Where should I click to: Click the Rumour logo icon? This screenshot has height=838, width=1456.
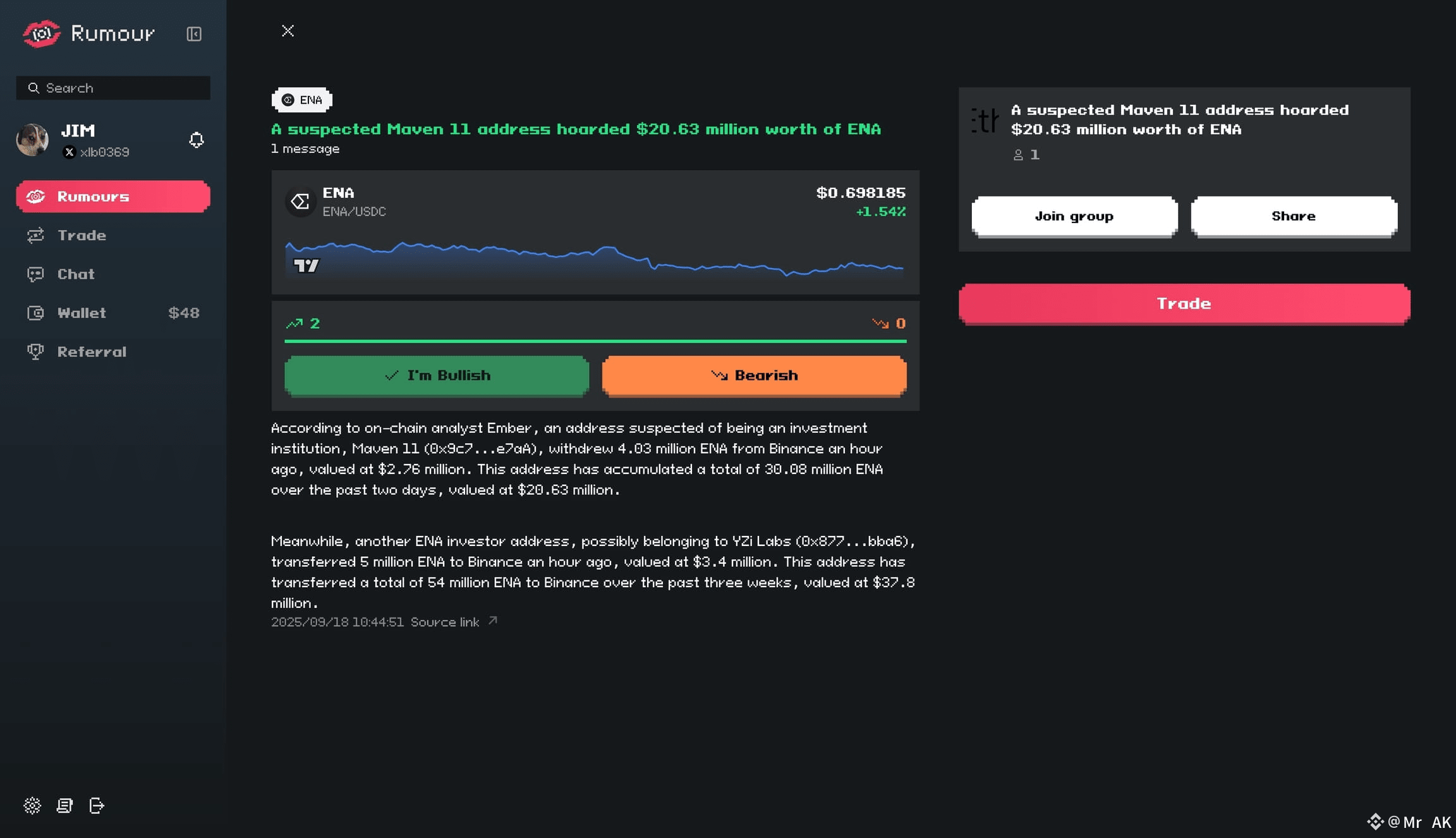(42, 33)
